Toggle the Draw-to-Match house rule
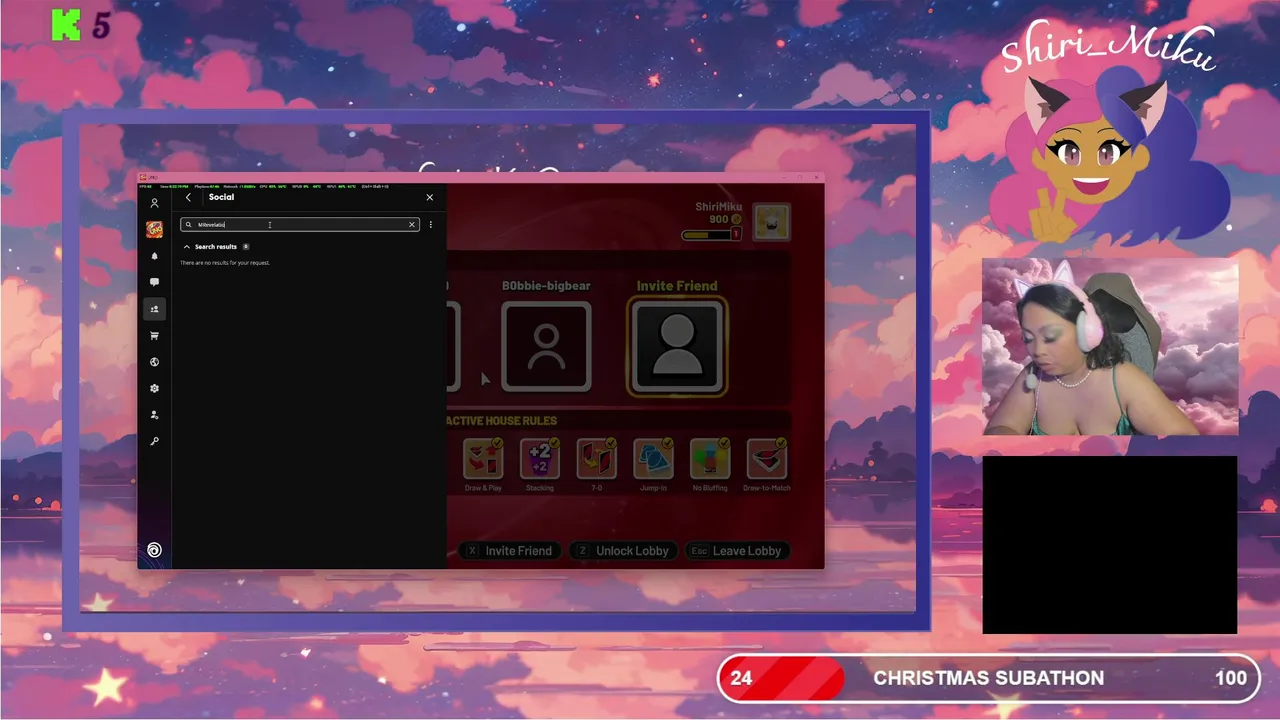Image resolution: width=1280 pixels, height=720 pixels. click(x=767, y=460)
